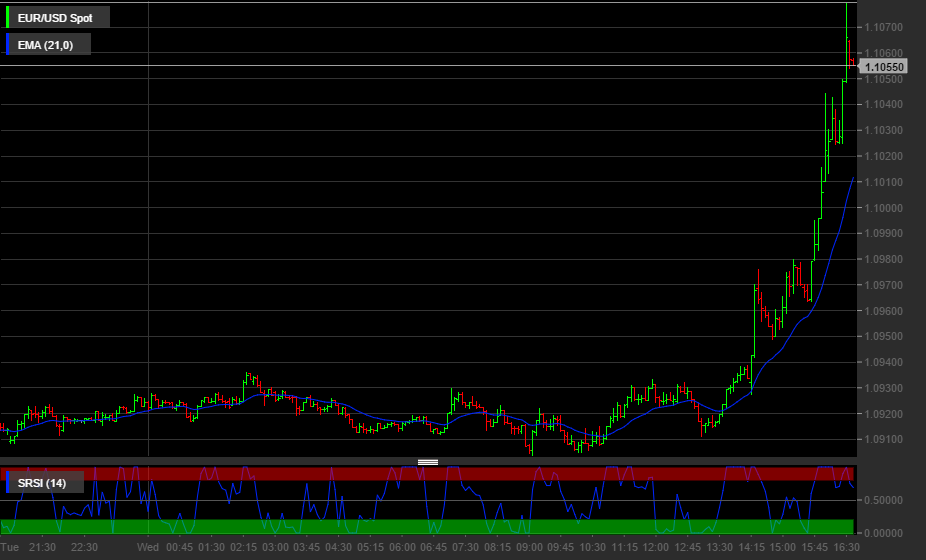926x560 pixels.
Task: Click the 1.09100 price axis label
Action: pos(884,440)
